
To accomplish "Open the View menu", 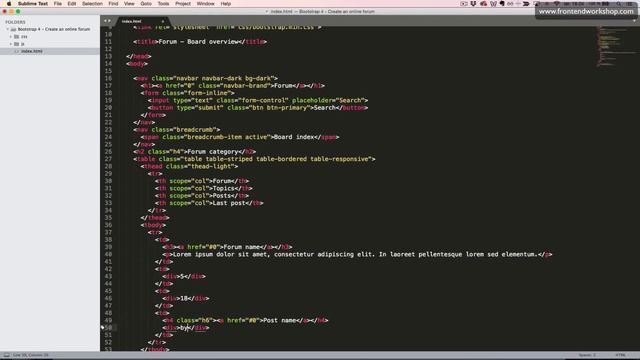I will coord(129,4).
